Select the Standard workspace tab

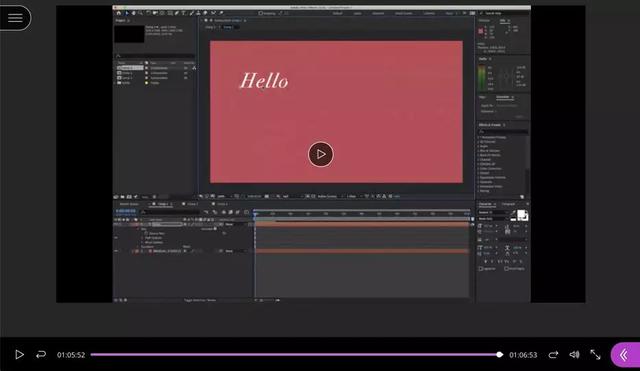[x=378, y=13]
